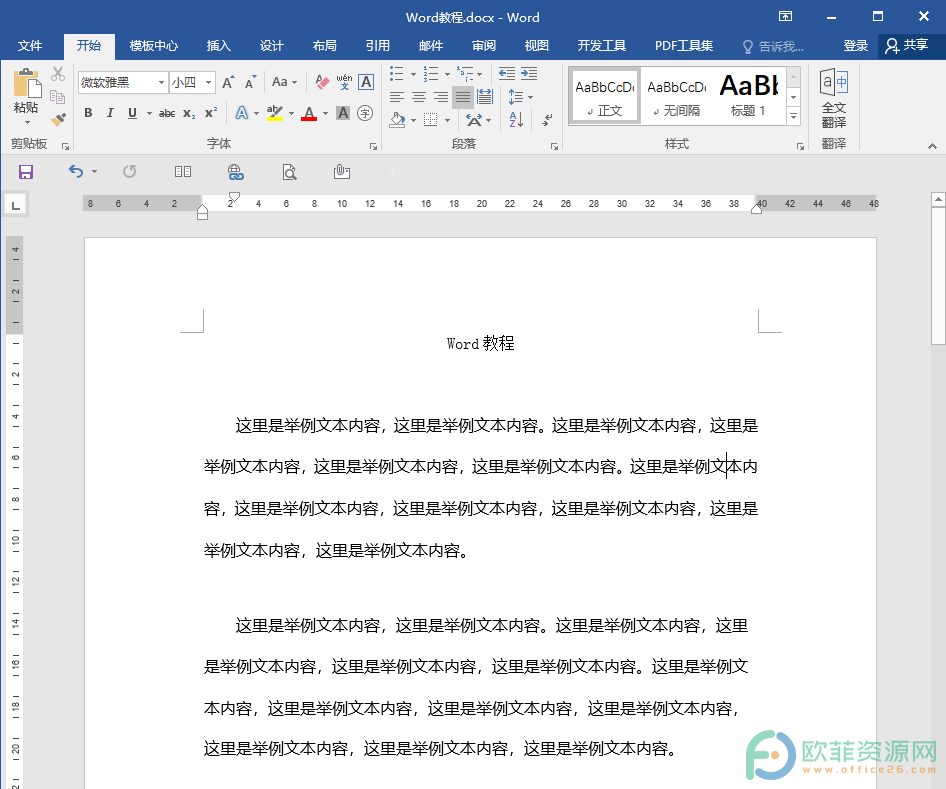946x789 pixels.
Task: Apply the 标题 1 style
Action: tap(748, 97)
